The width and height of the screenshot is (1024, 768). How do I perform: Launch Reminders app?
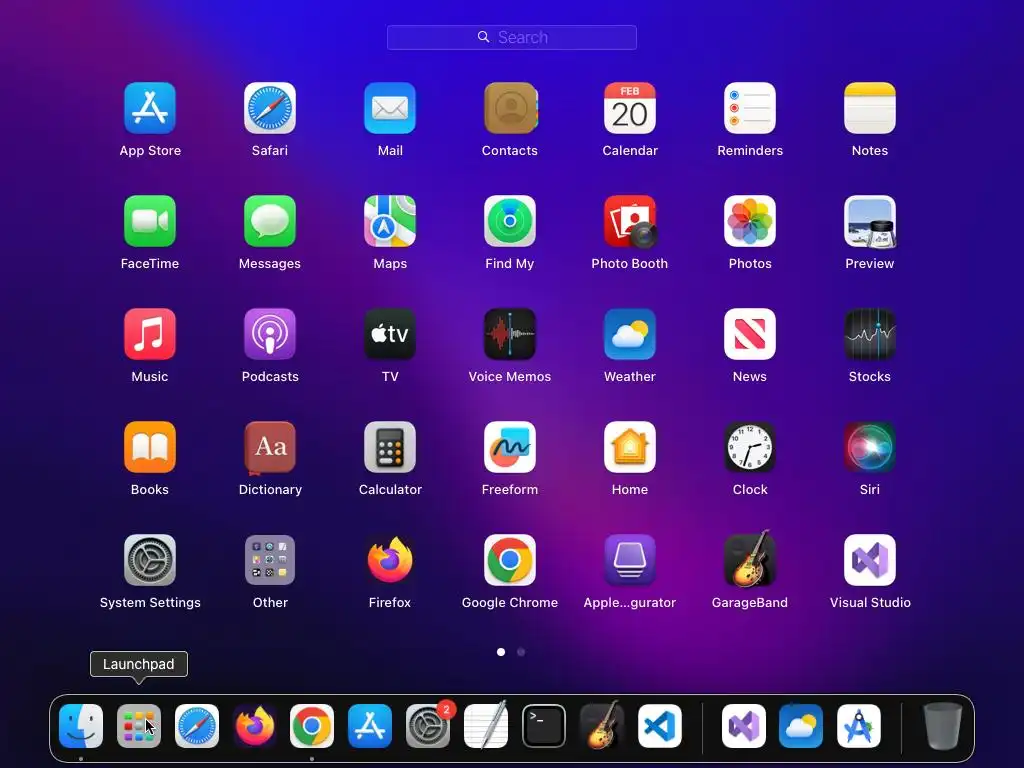tap(750, 108)
